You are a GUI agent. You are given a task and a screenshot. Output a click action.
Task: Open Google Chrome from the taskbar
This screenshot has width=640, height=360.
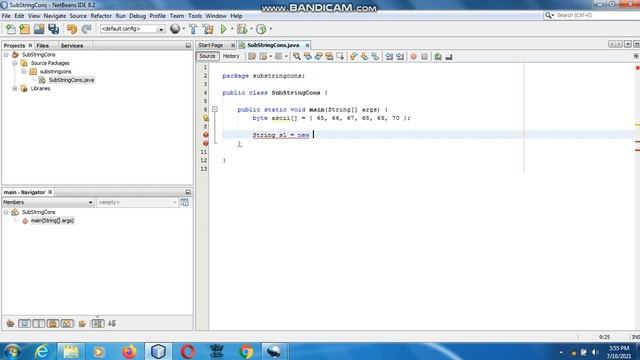point(246,351)
